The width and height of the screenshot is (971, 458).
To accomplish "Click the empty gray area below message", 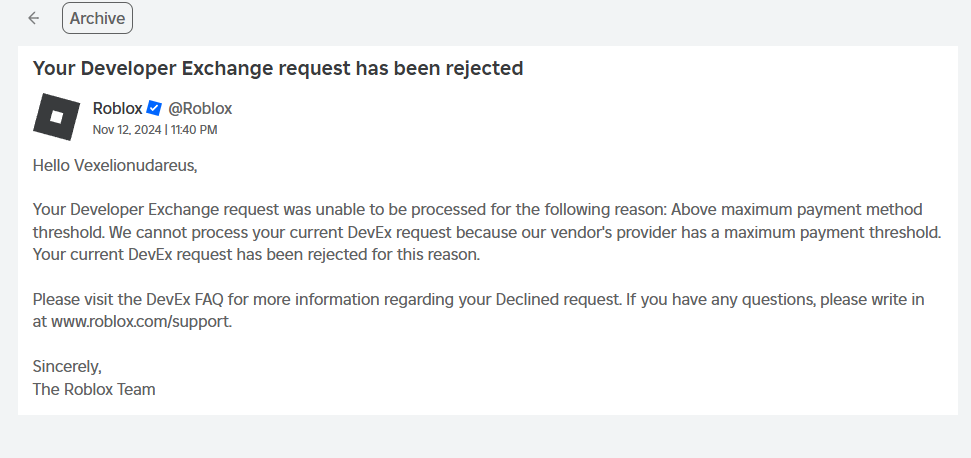I will (485, 437).
